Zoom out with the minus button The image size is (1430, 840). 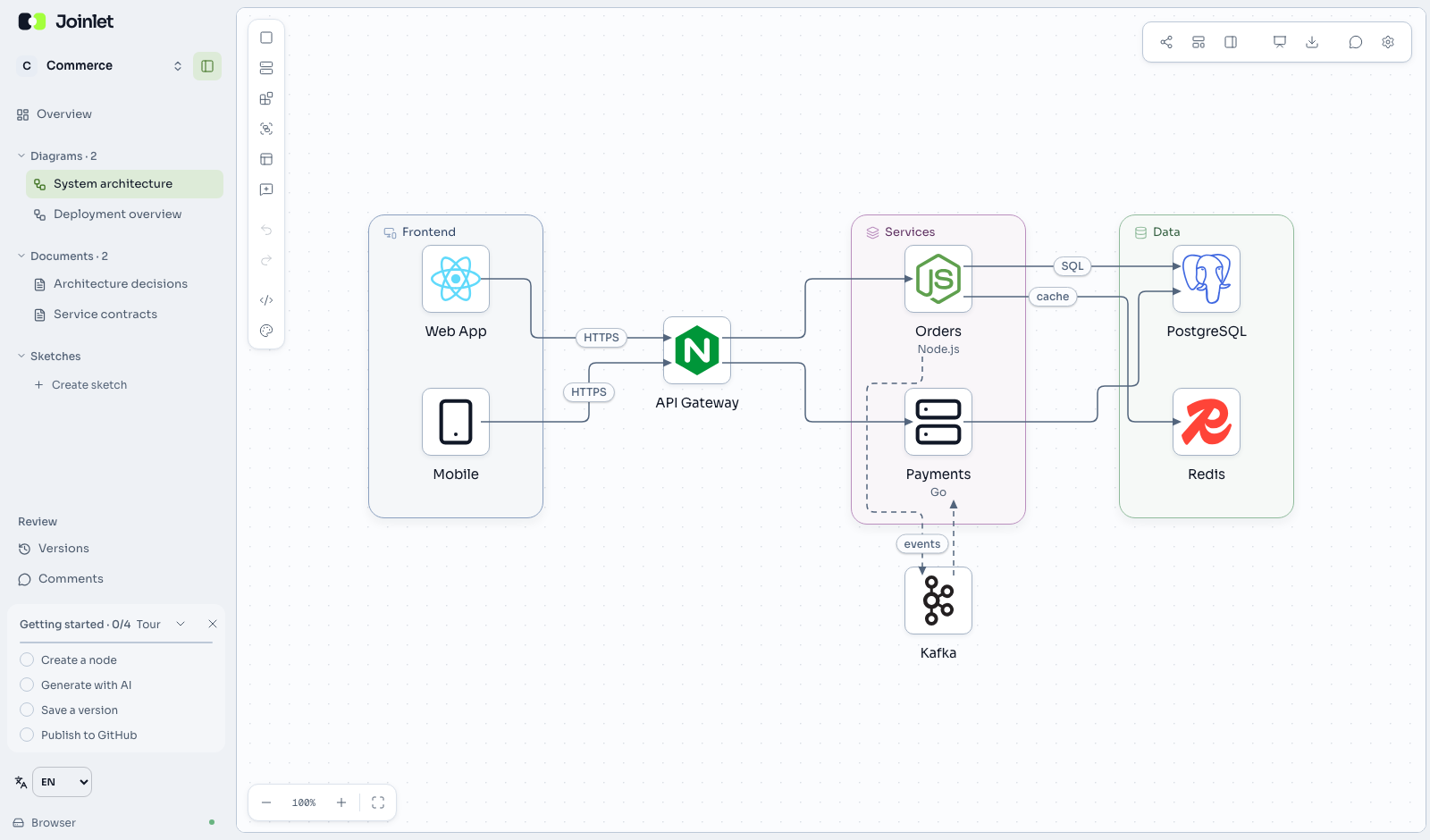coord(266,802)
